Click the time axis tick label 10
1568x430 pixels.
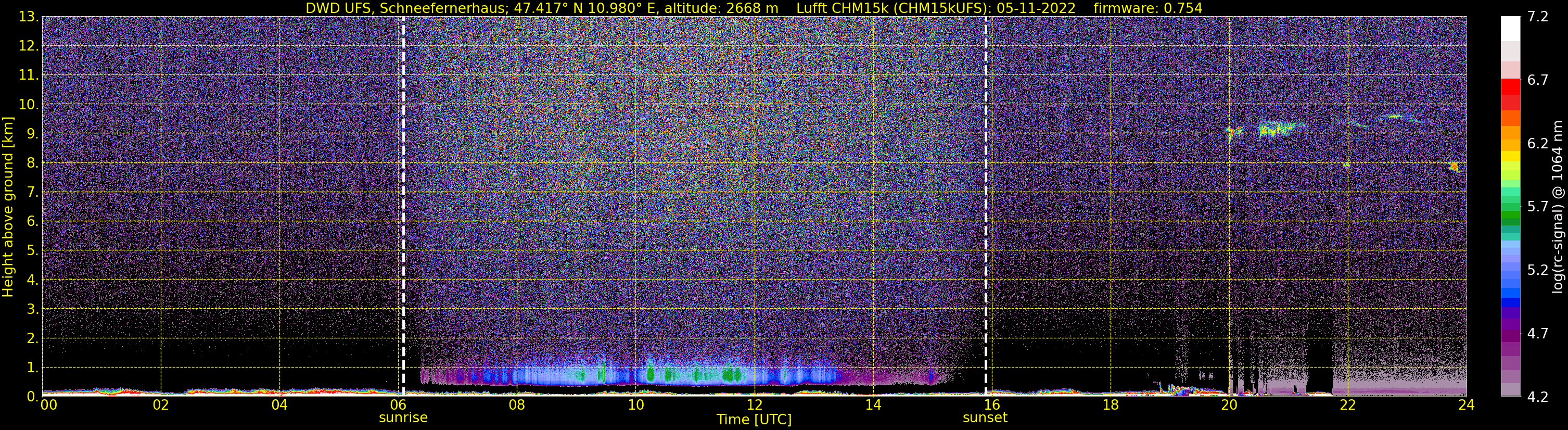[x=635, y=405]
